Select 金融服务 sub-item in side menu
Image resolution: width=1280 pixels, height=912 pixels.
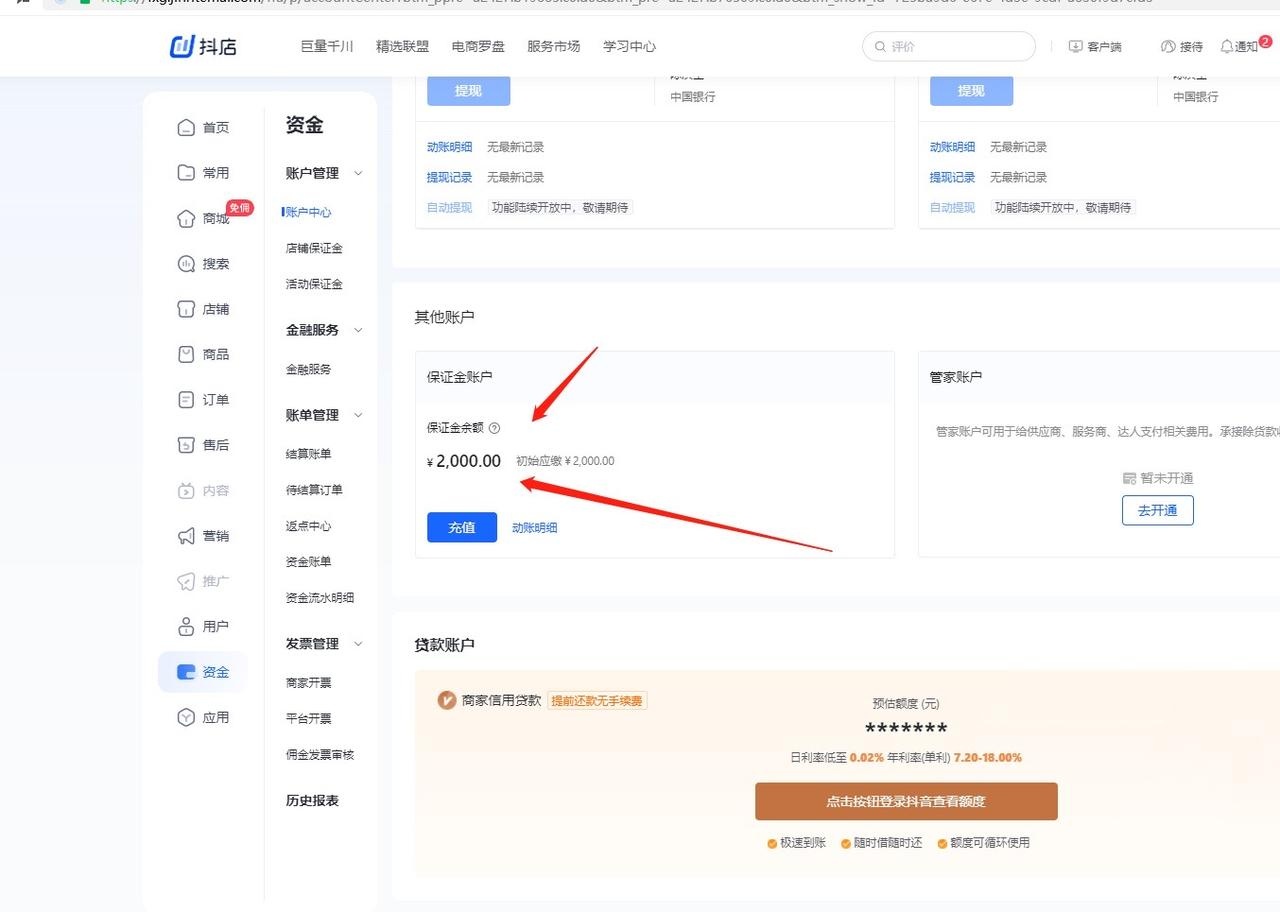click(x=308, y=369)
